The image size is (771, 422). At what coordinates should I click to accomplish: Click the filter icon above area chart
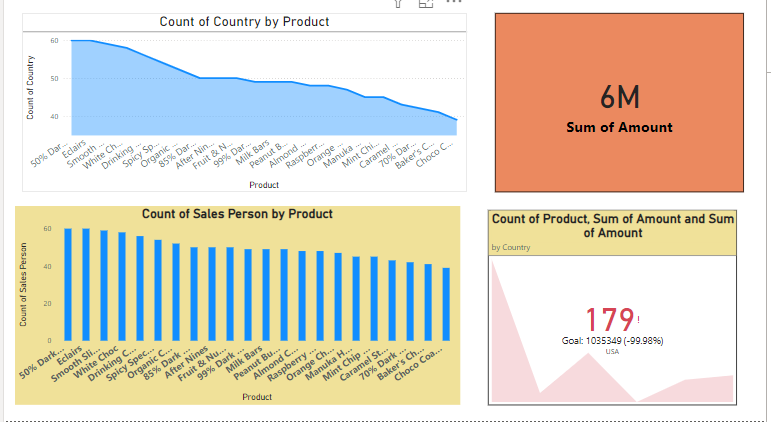pos(399,3)
